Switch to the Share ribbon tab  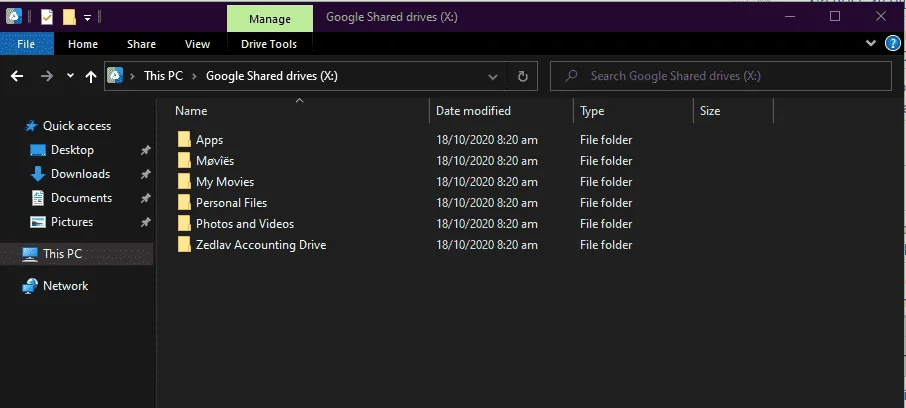coord(142,44)
